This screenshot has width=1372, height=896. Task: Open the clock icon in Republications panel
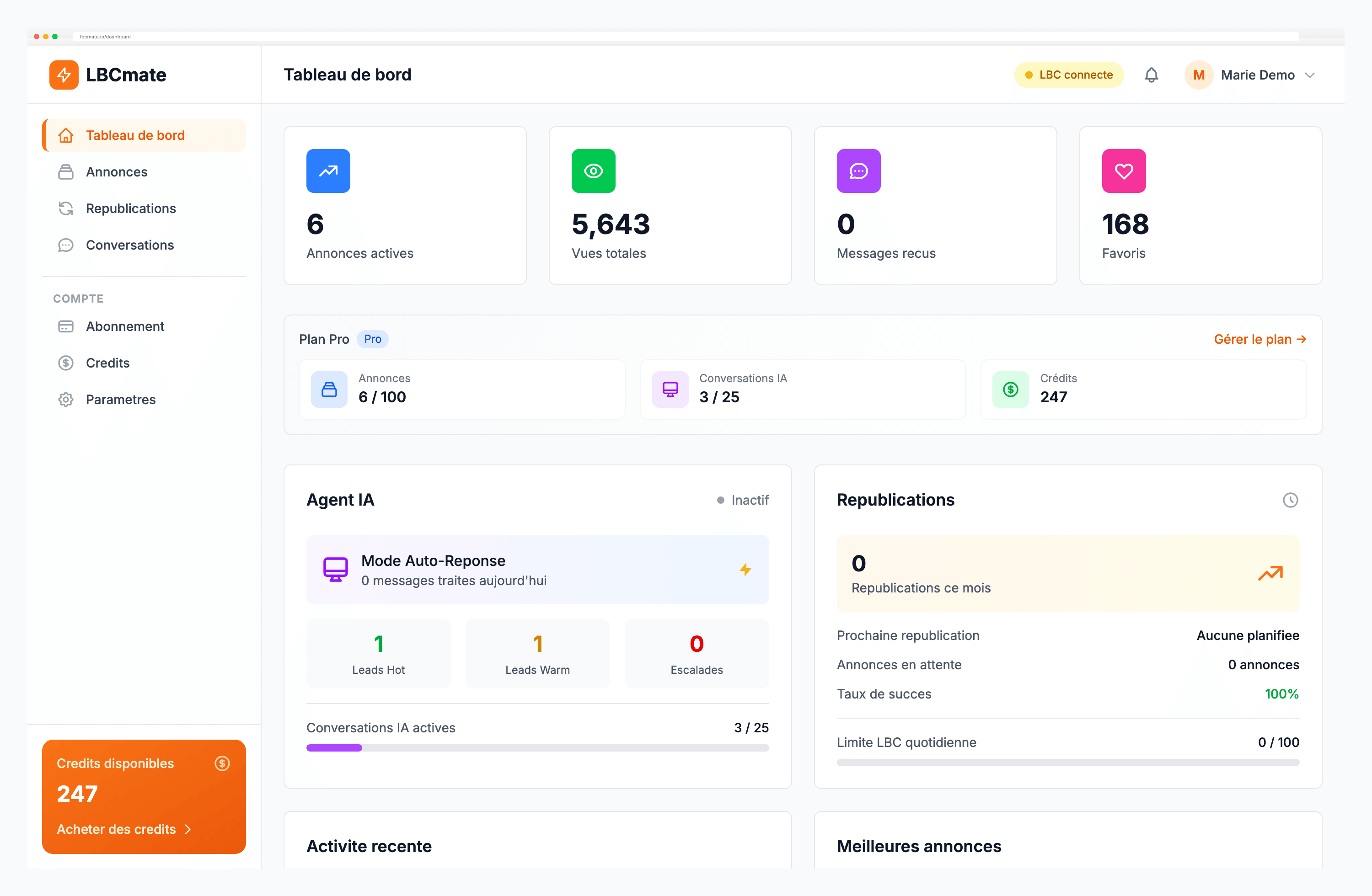(1291, 500)
